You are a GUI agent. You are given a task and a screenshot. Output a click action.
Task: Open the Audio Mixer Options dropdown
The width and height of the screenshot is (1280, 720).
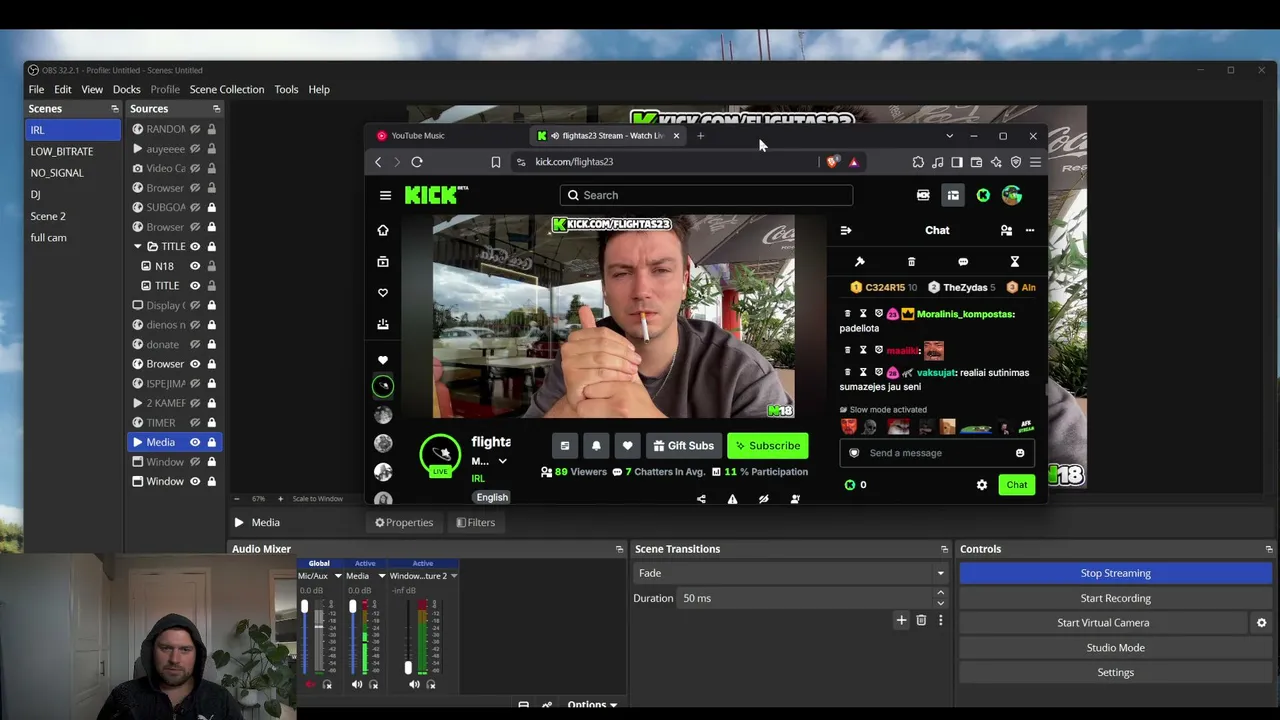click(593, 705)
